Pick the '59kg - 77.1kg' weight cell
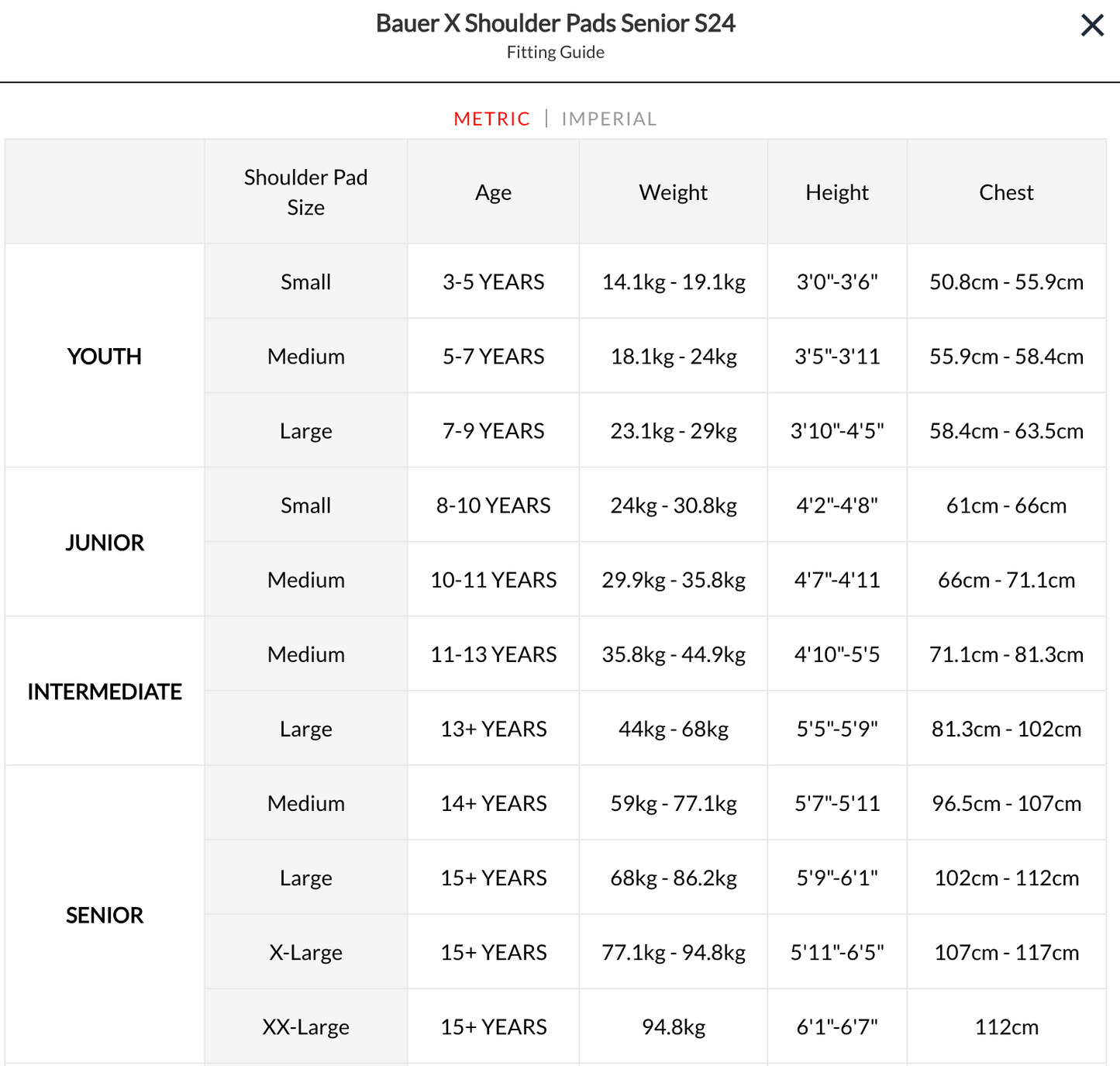The width and height of the screenshot is (1120, 1066). pyautogui.click(x=674, y=803)
